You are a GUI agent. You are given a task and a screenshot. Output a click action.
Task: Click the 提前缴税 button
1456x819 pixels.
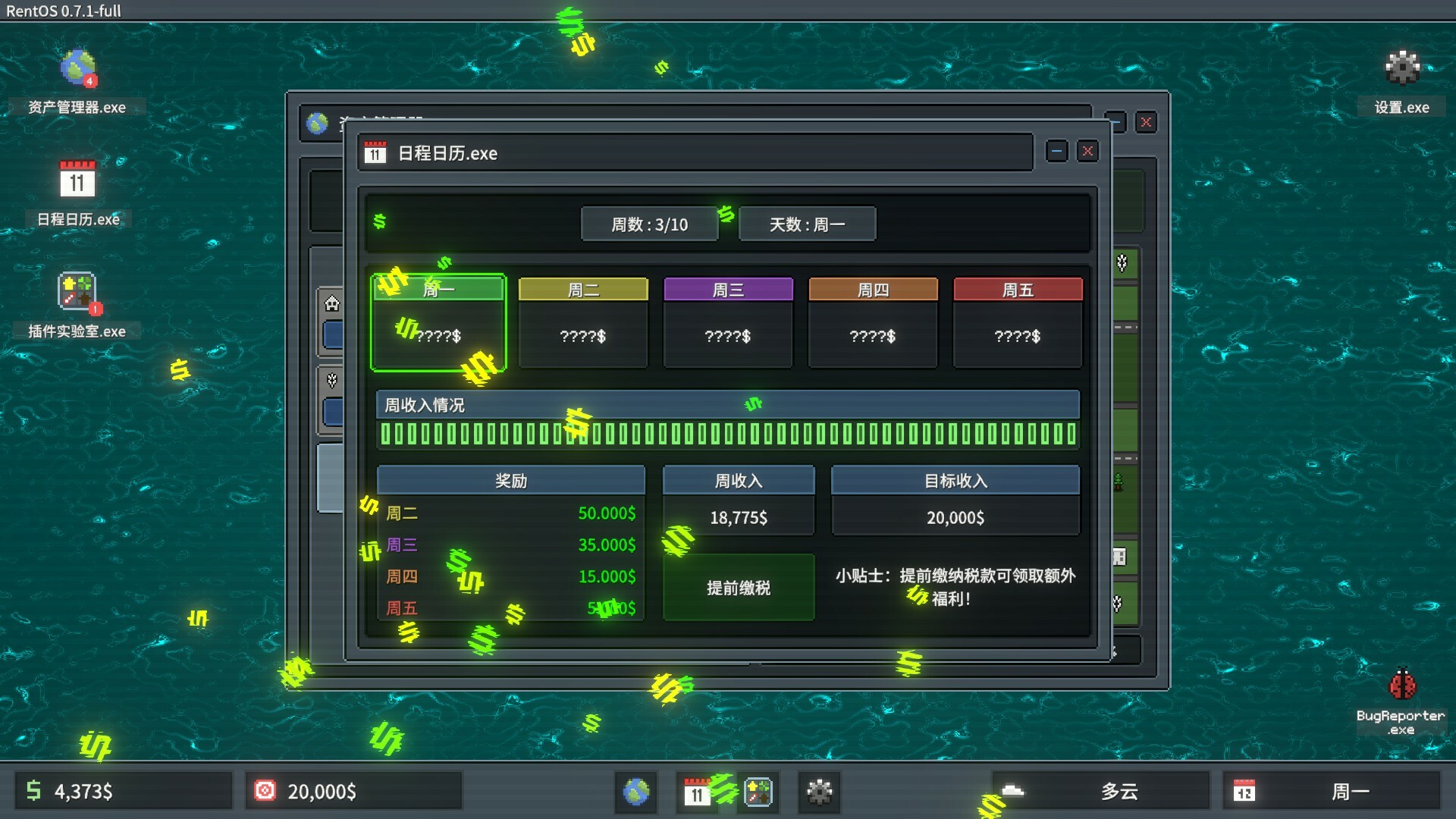739,588
